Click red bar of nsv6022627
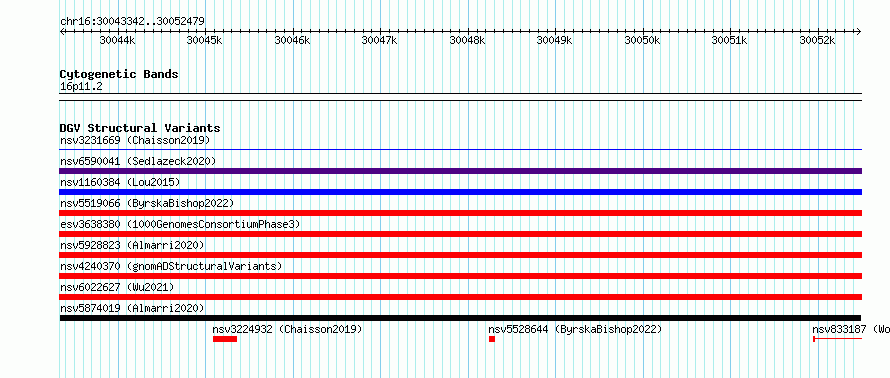 tap(461, 297)
